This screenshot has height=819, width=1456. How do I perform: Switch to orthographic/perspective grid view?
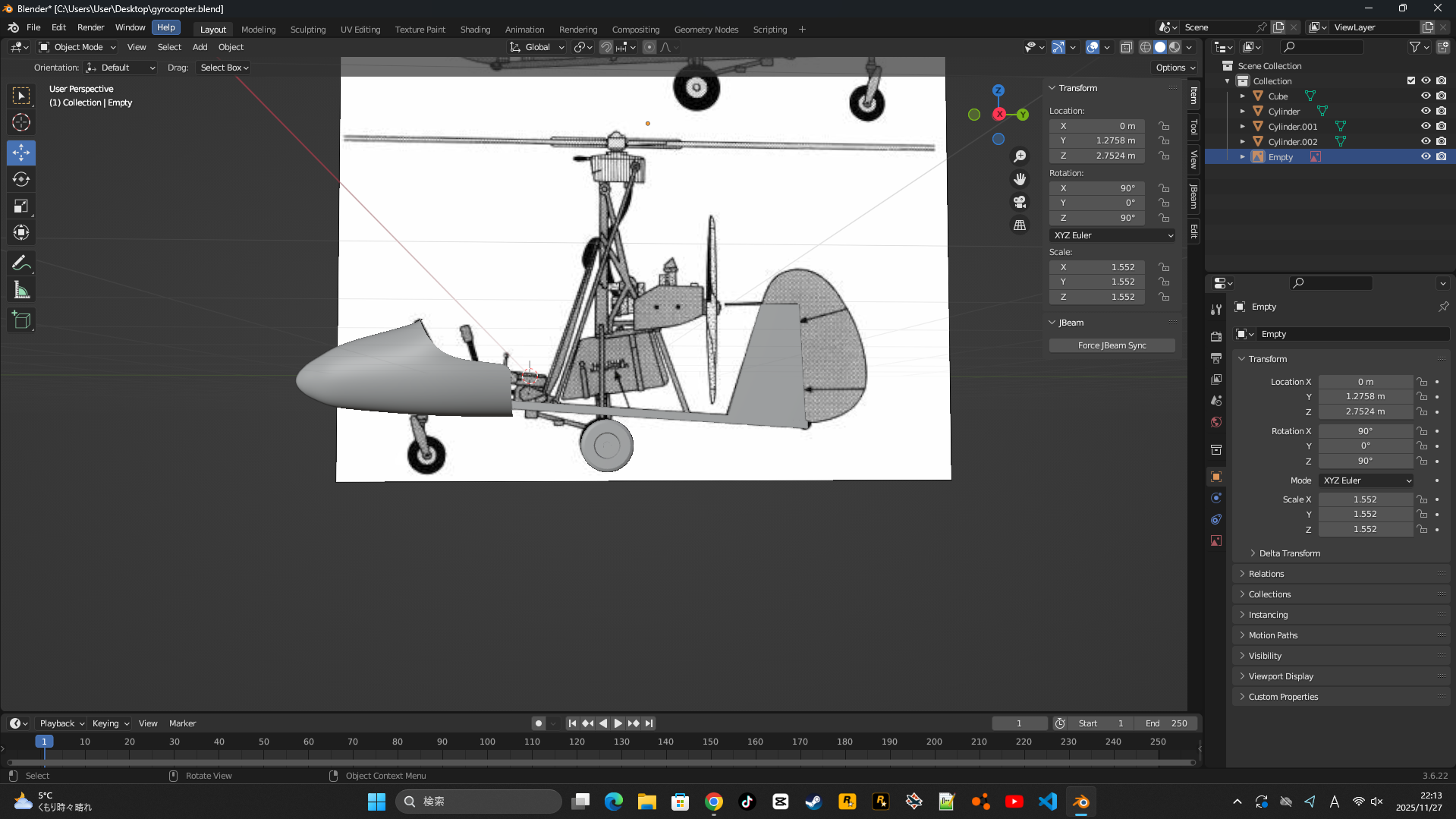[1020, 225]
